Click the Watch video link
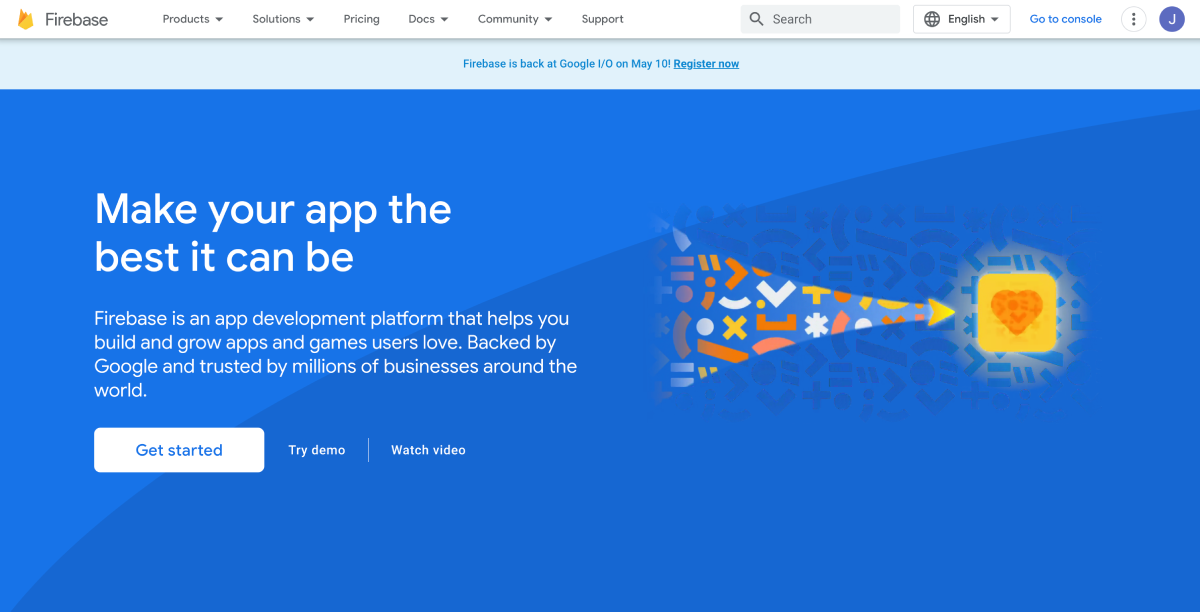 click(x=428, y=450)
